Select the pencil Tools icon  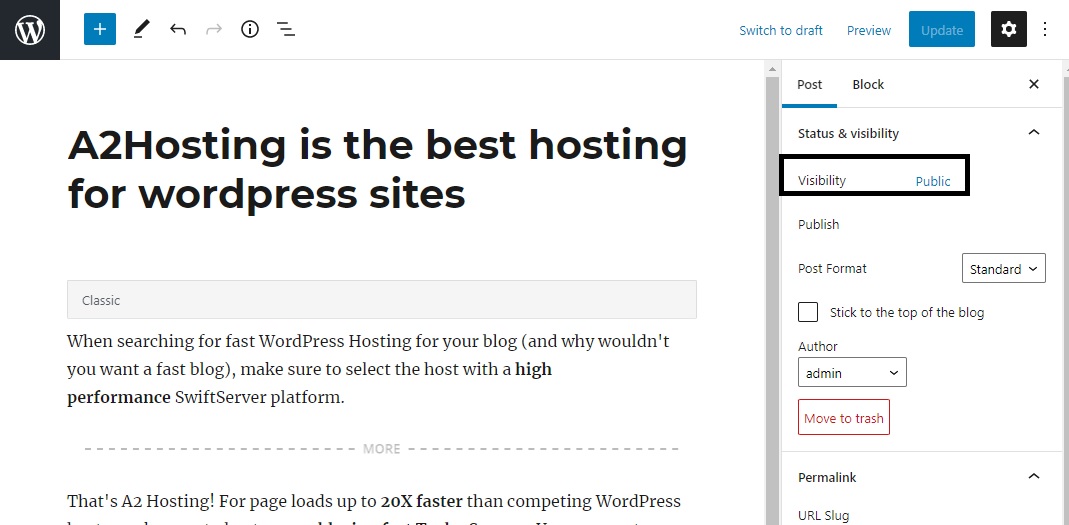click(141, 29)
